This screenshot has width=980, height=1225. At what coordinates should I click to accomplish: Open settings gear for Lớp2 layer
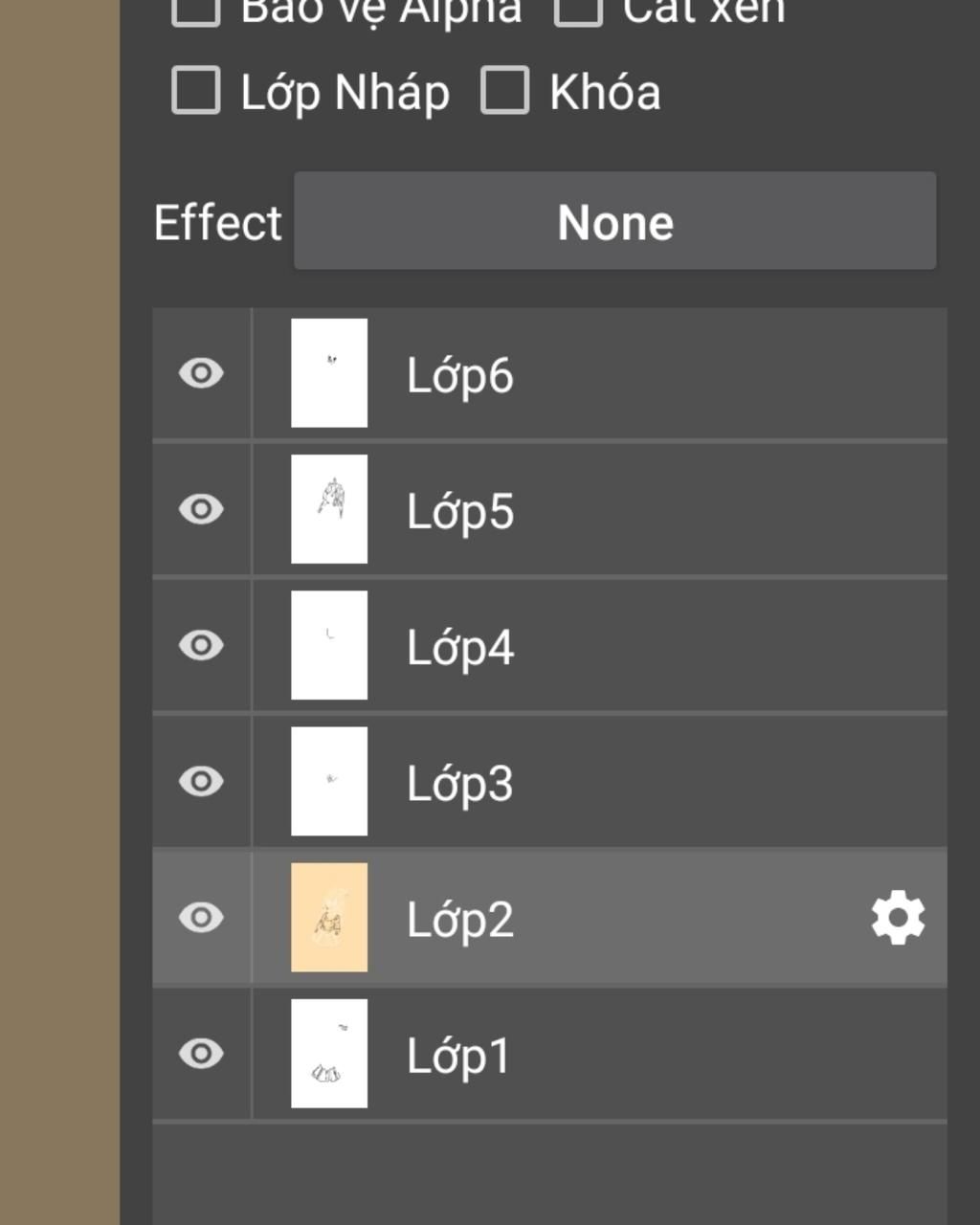(898, 919)
